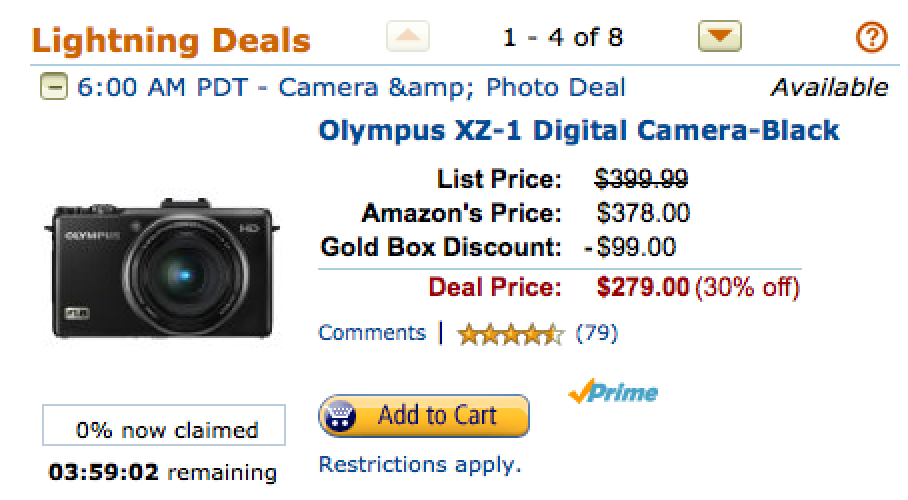Click the 03:59:02 remaining countdown timer
908x500 pixels.
tap(164, 471)
